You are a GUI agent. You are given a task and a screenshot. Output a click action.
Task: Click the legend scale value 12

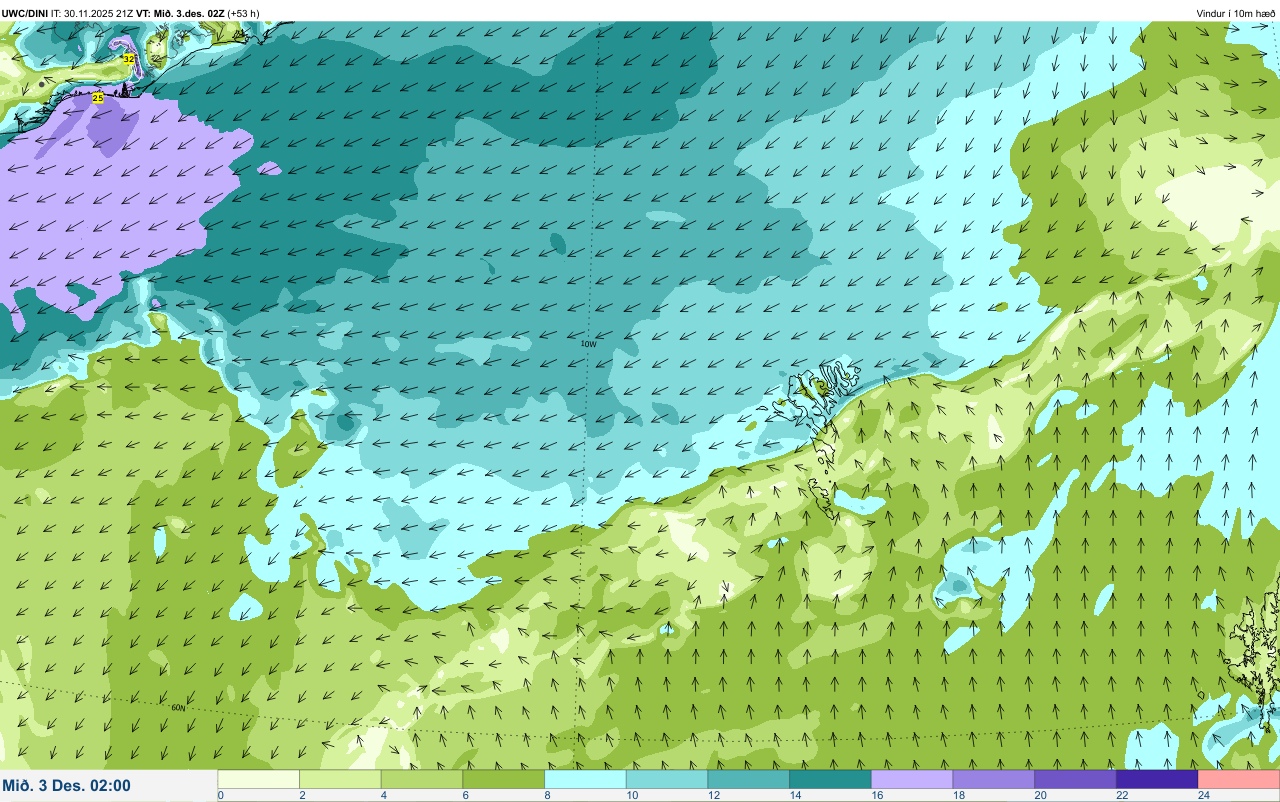[x=713, y=795]
